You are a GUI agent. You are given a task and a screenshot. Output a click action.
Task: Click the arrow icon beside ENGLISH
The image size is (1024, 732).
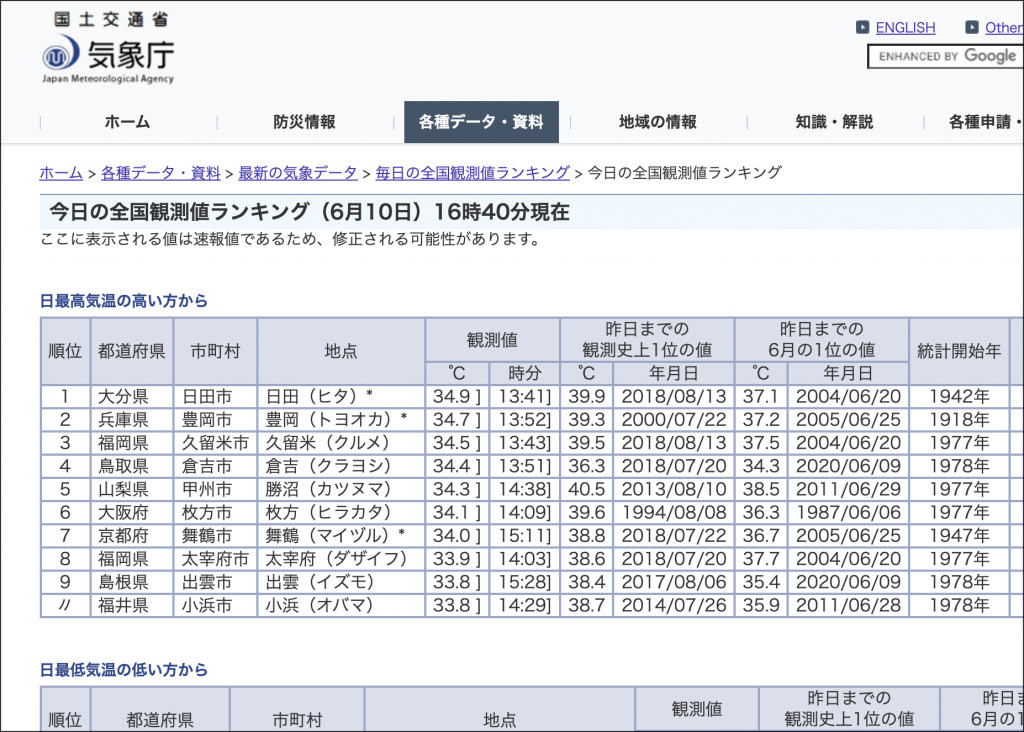(x=863, y=28)
